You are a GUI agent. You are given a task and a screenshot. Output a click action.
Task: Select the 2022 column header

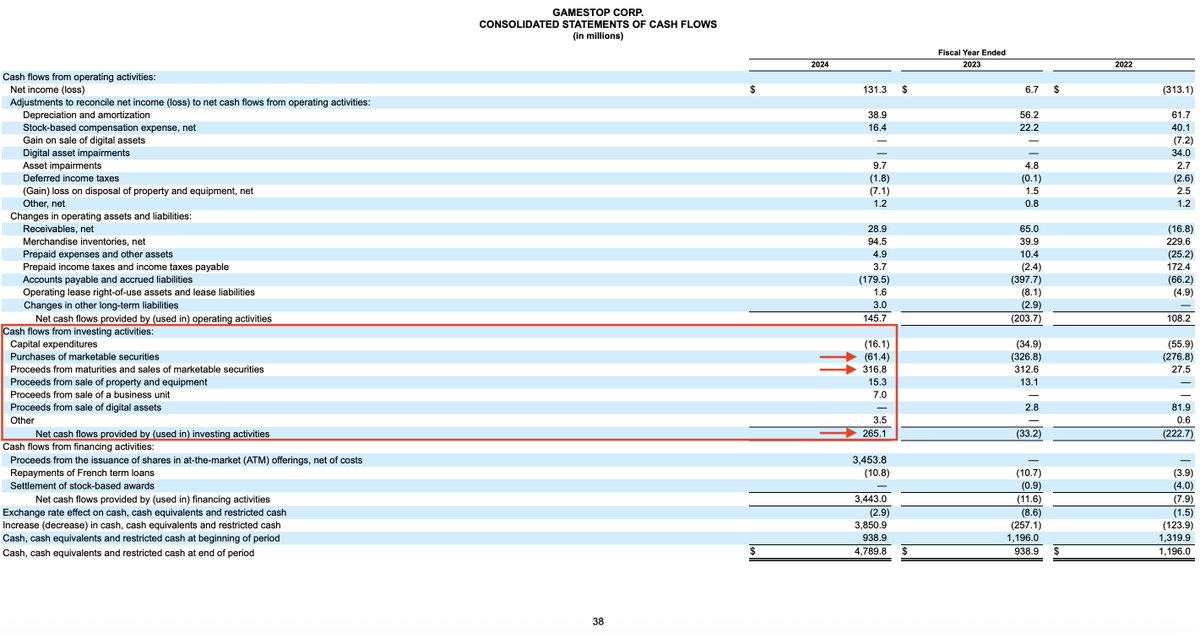coord(1124,64)
